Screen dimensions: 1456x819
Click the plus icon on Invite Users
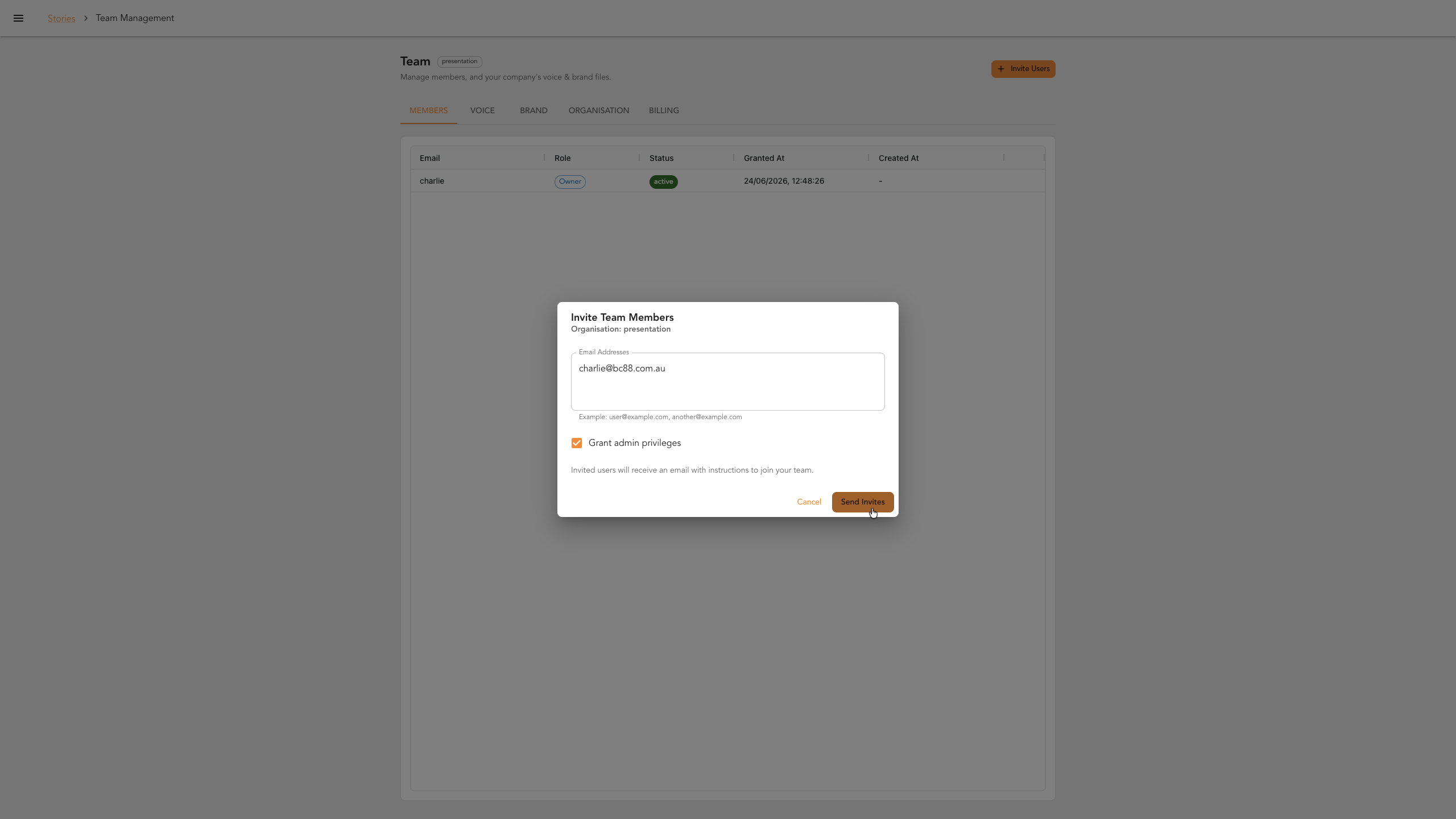(x=1001, y=69)
